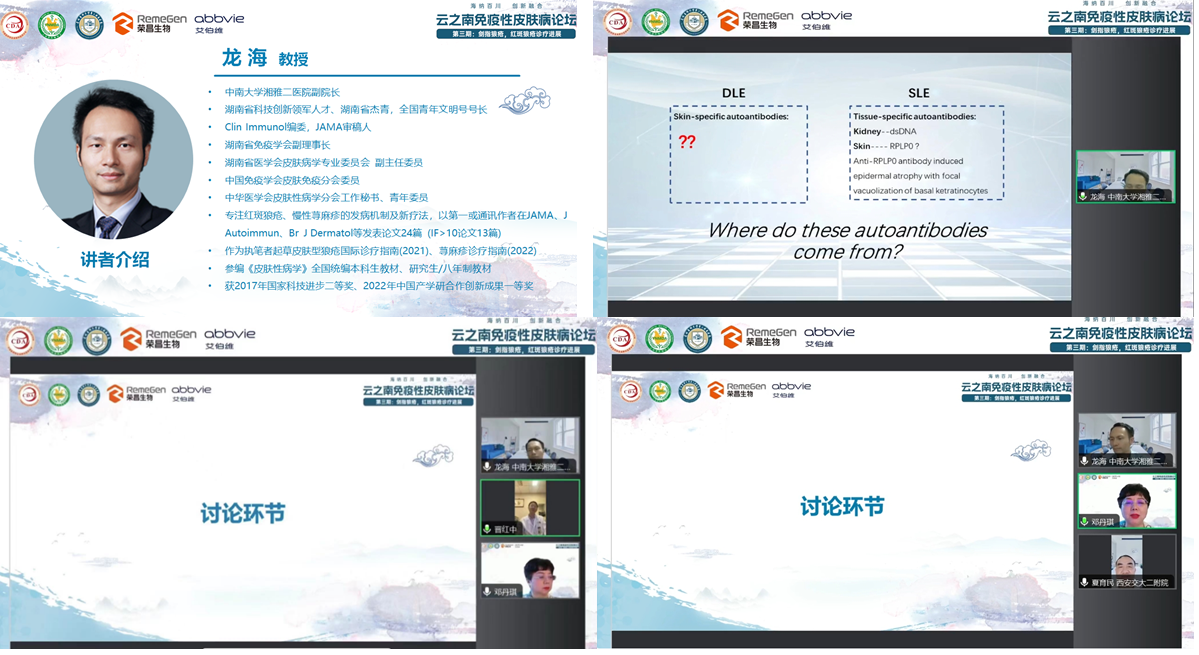Click the 讨论环节 heading in the bottom-left slide
1199x655 pixels.
tap(243, 514)
